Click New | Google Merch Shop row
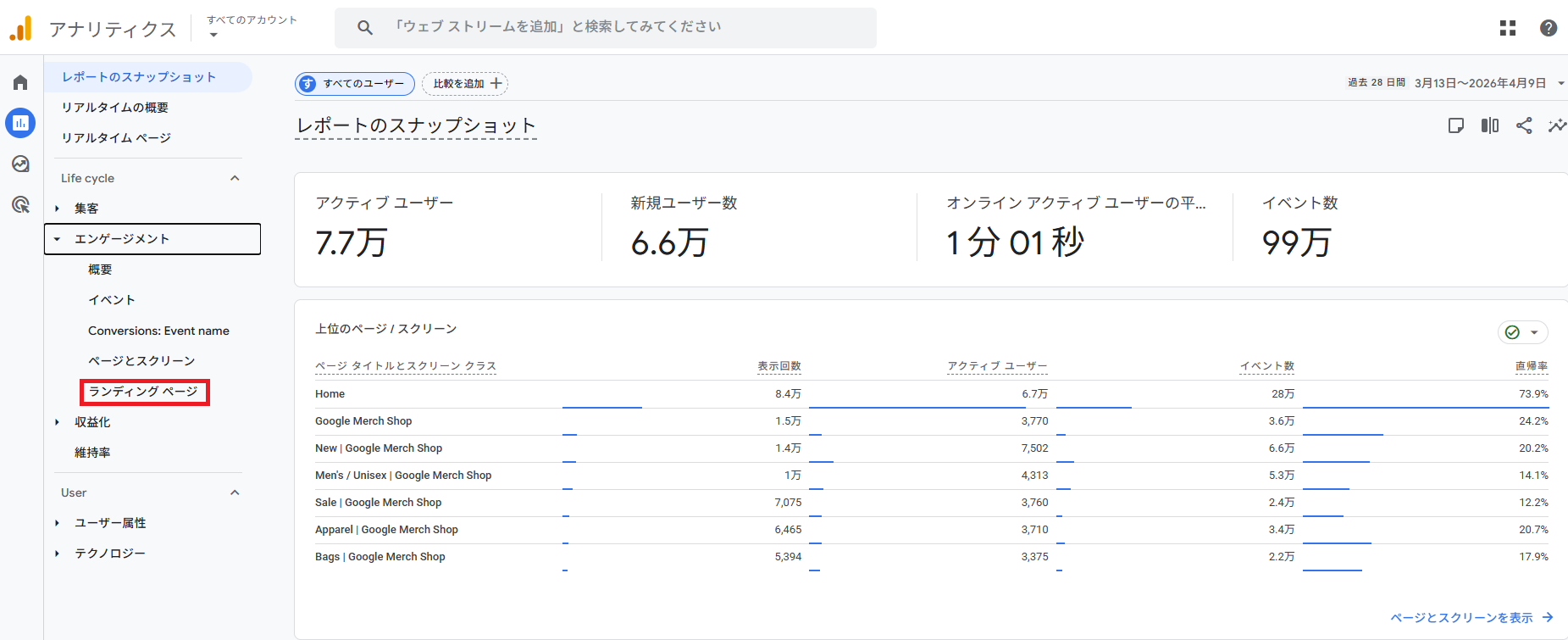 [932, 448]
